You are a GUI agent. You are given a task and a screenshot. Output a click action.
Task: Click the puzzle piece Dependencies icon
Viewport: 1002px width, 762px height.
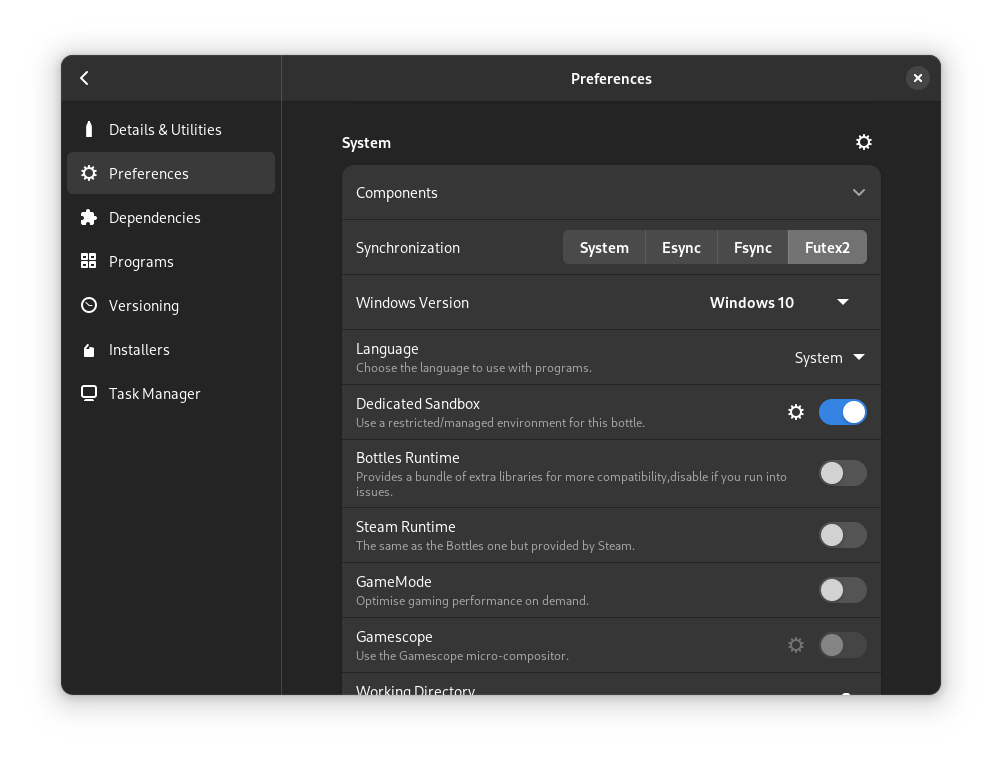point(89,217)
